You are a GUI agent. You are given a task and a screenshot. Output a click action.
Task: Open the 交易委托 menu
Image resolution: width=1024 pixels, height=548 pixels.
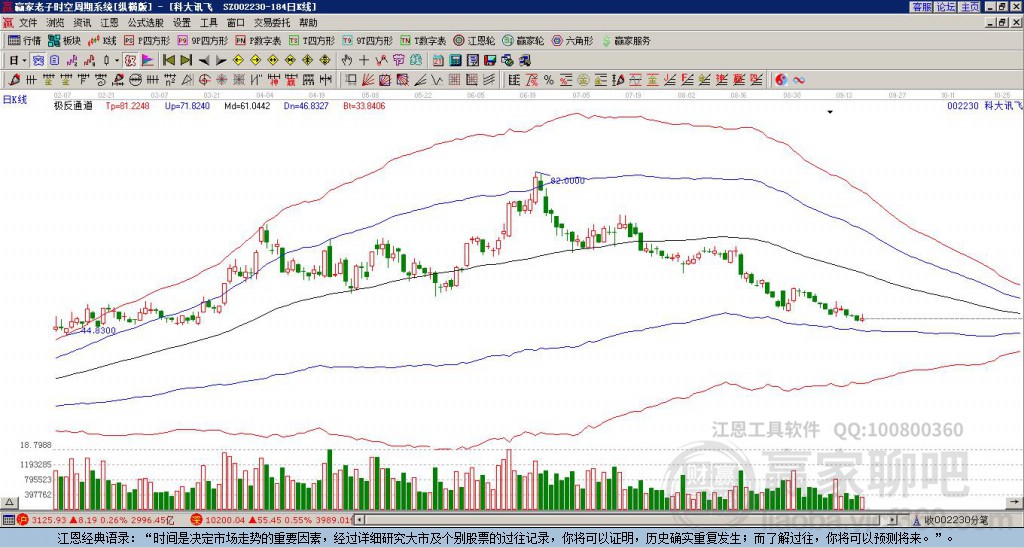(272, 23)
